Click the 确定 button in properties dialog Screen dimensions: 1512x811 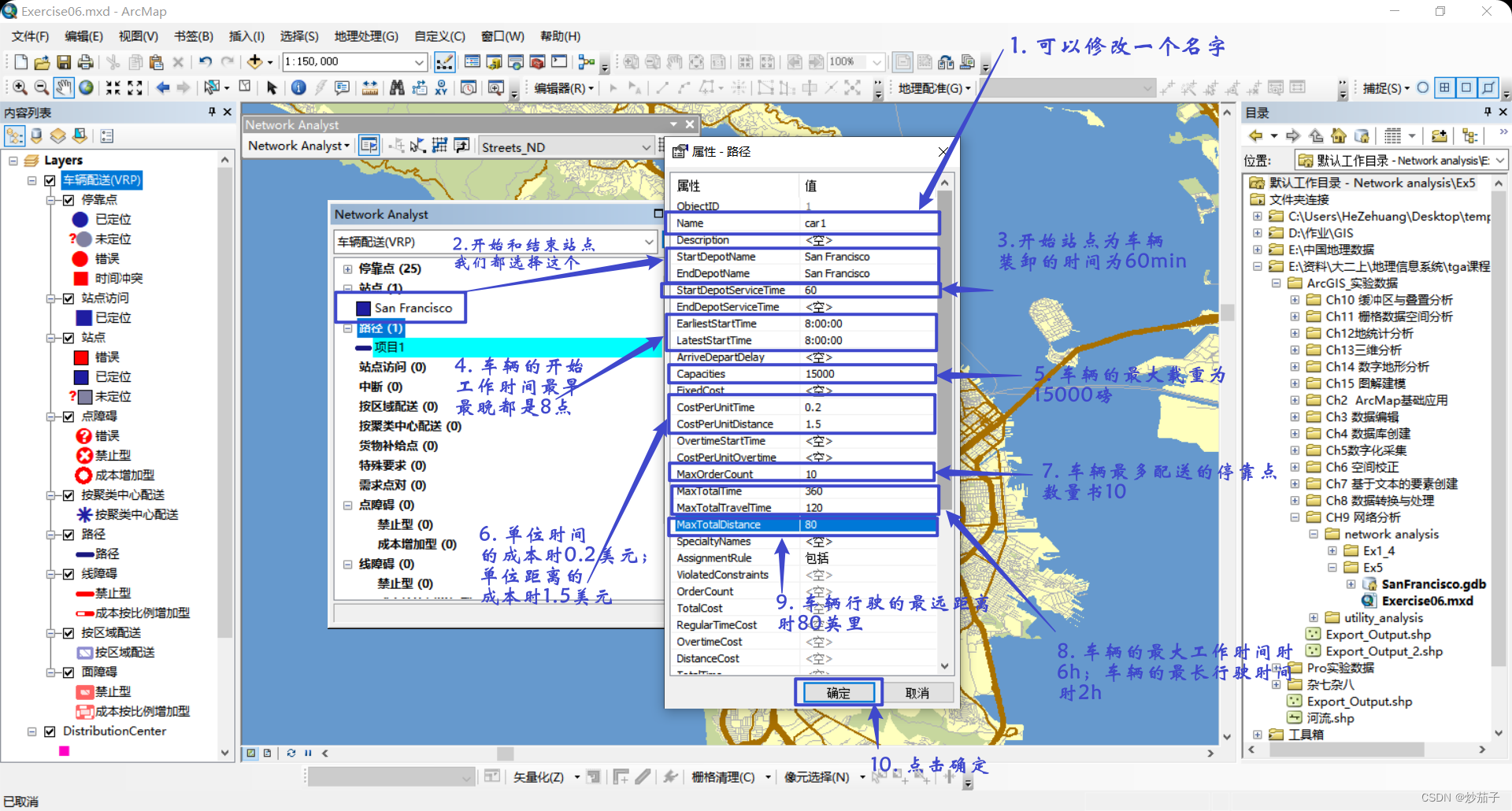point(837,693)
